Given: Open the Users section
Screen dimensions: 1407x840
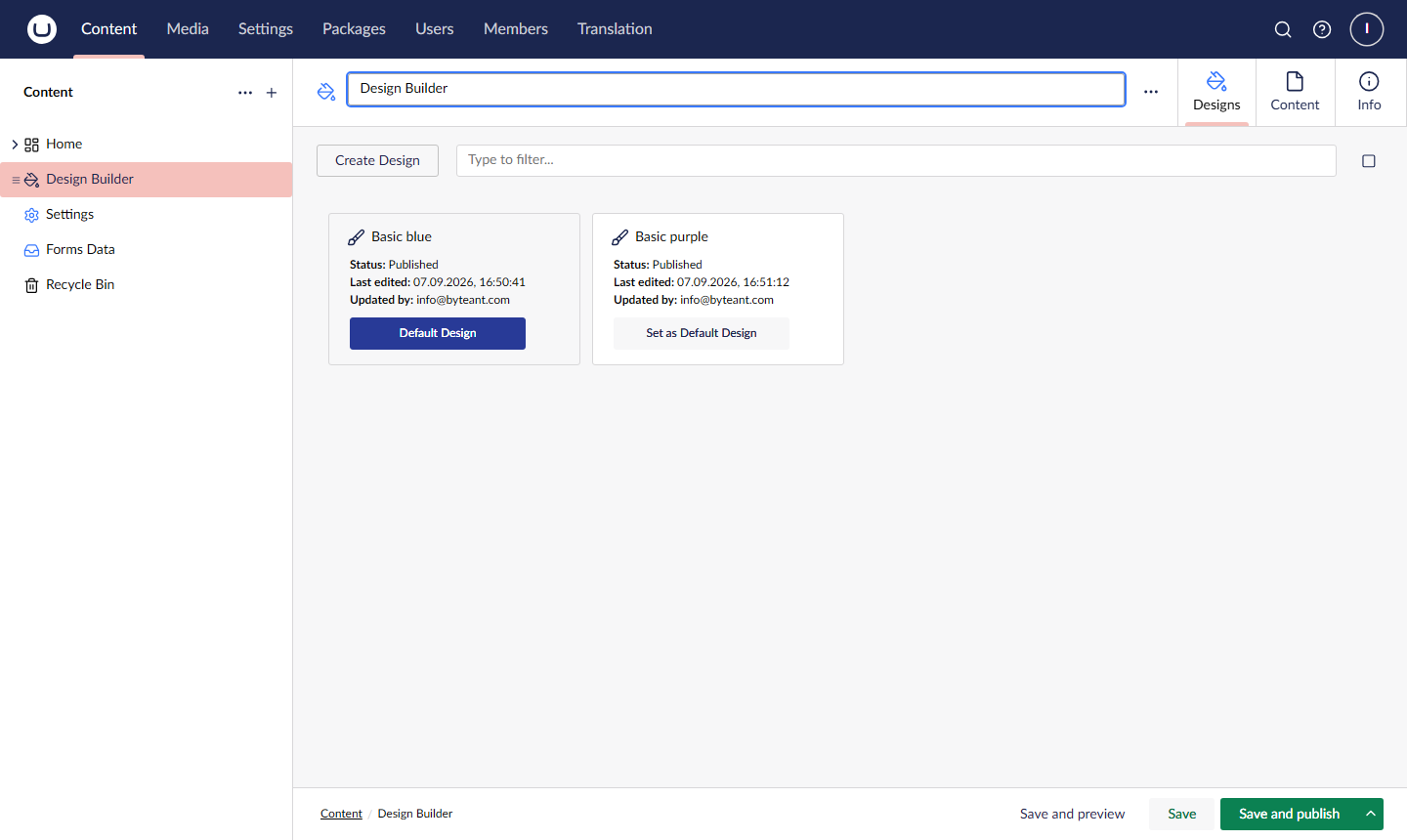Looking at the screenshot, I should pyautogui.click(x=435, y=29).
